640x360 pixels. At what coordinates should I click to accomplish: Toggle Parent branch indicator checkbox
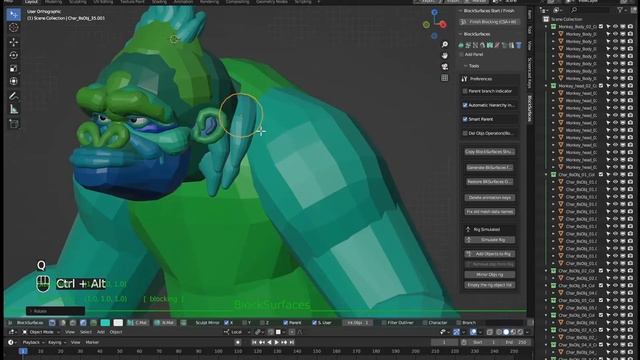[x=465, y=91]
